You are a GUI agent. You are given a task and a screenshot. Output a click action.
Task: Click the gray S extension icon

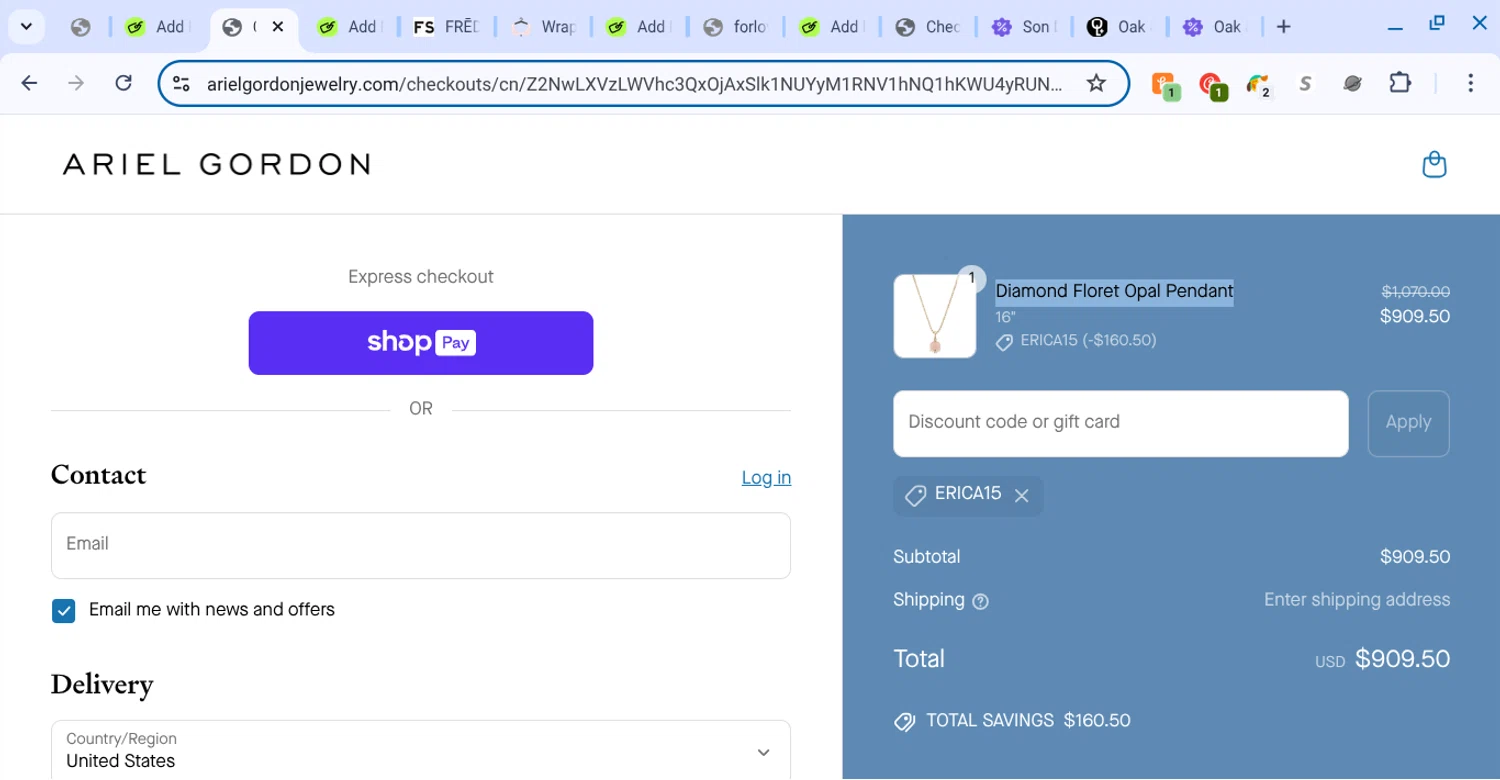(1305, 84)
